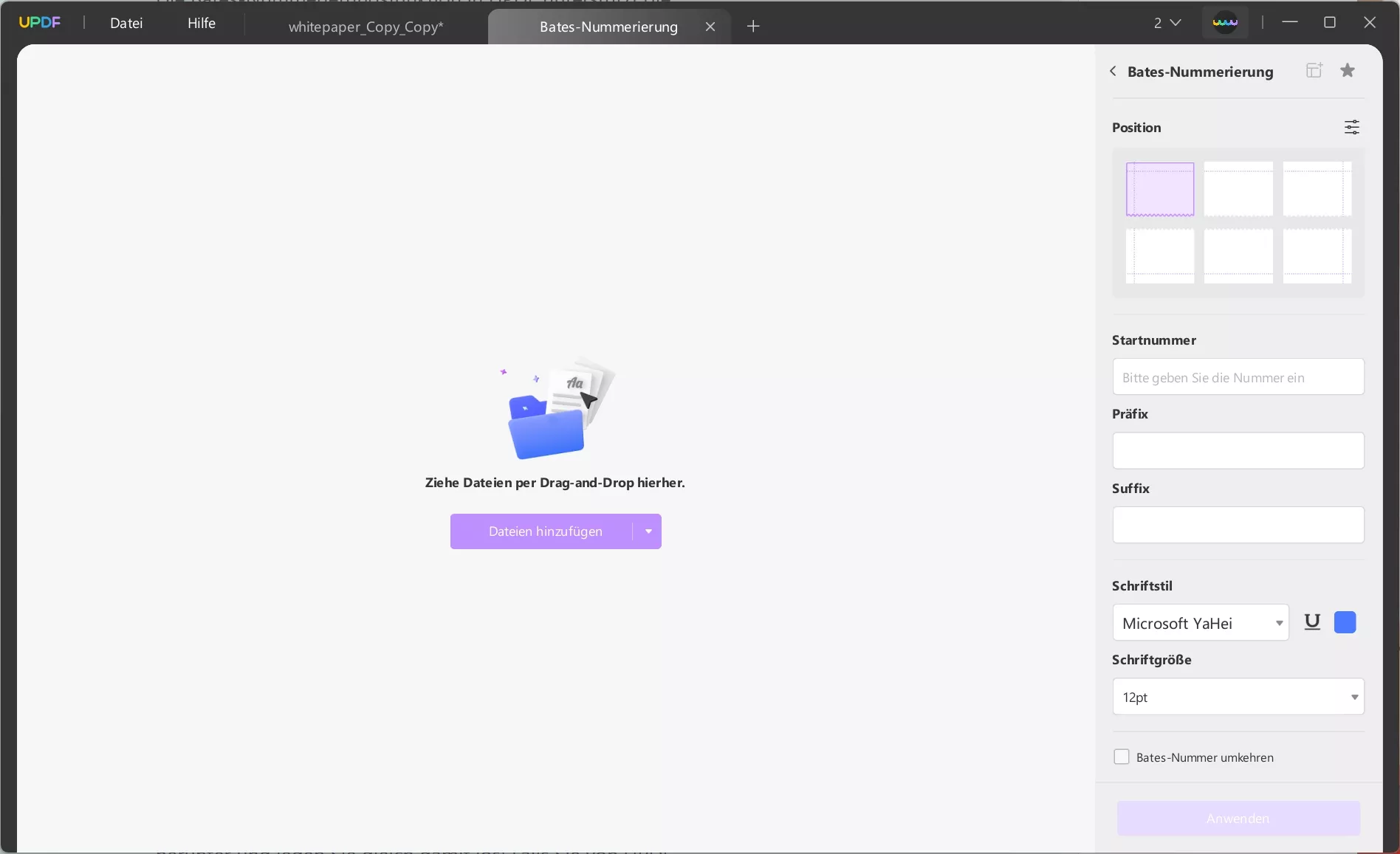Click the UPDF logo
Screen dimensions: 1400x854
point(40,22)
